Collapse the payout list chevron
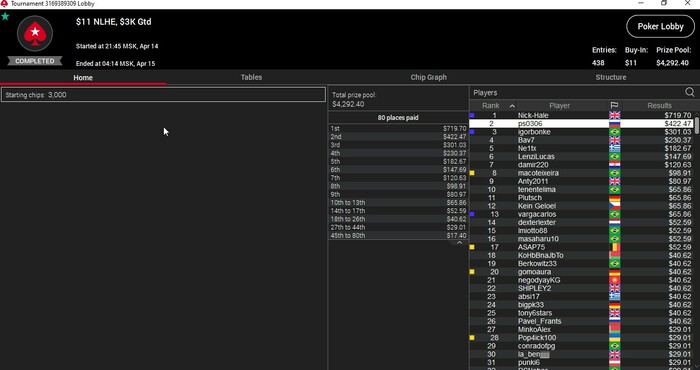This screenshot has height=370, width=700. tap(459, 243)
